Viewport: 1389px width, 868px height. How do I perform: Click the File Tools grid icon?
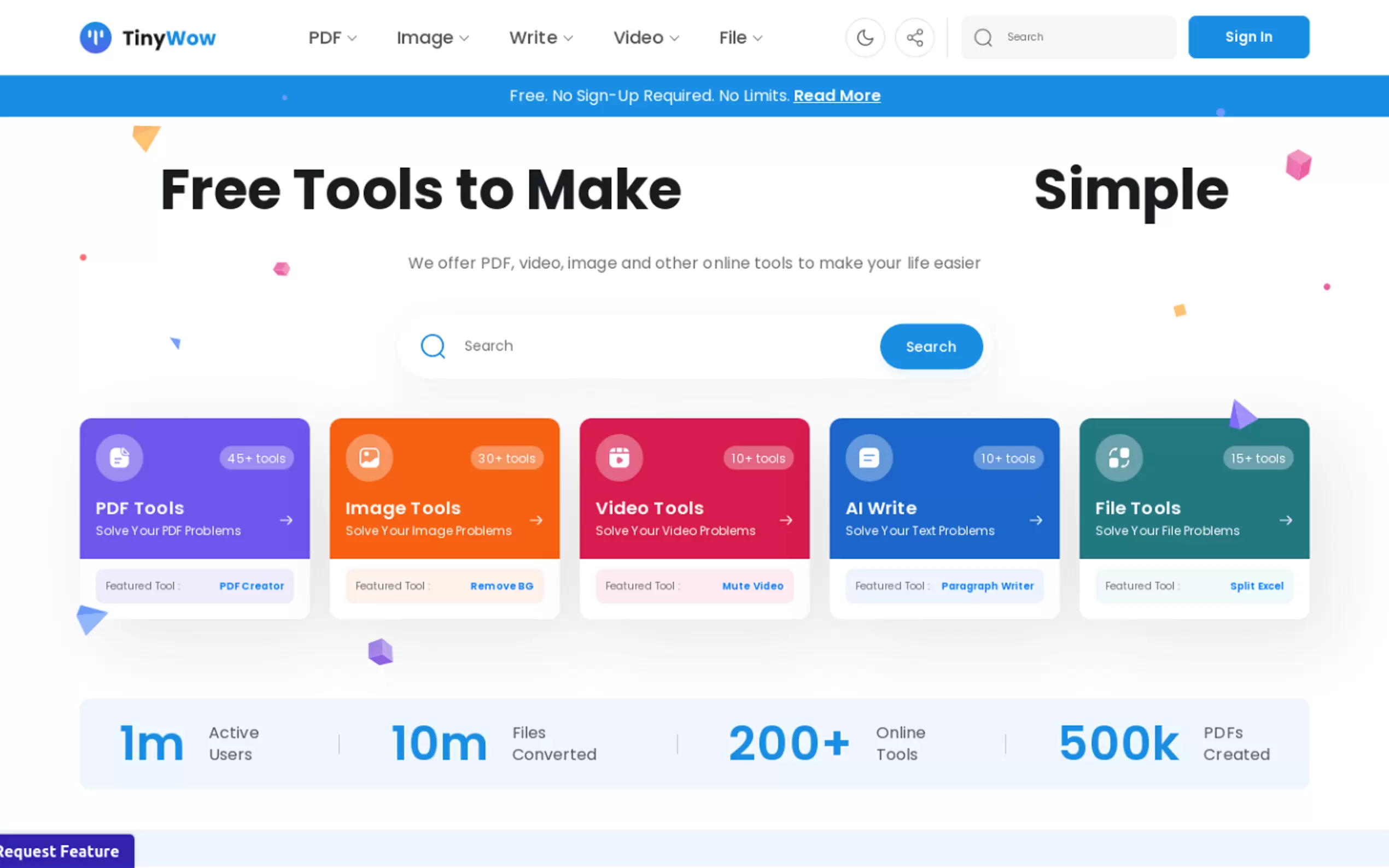pos(1118,458)
